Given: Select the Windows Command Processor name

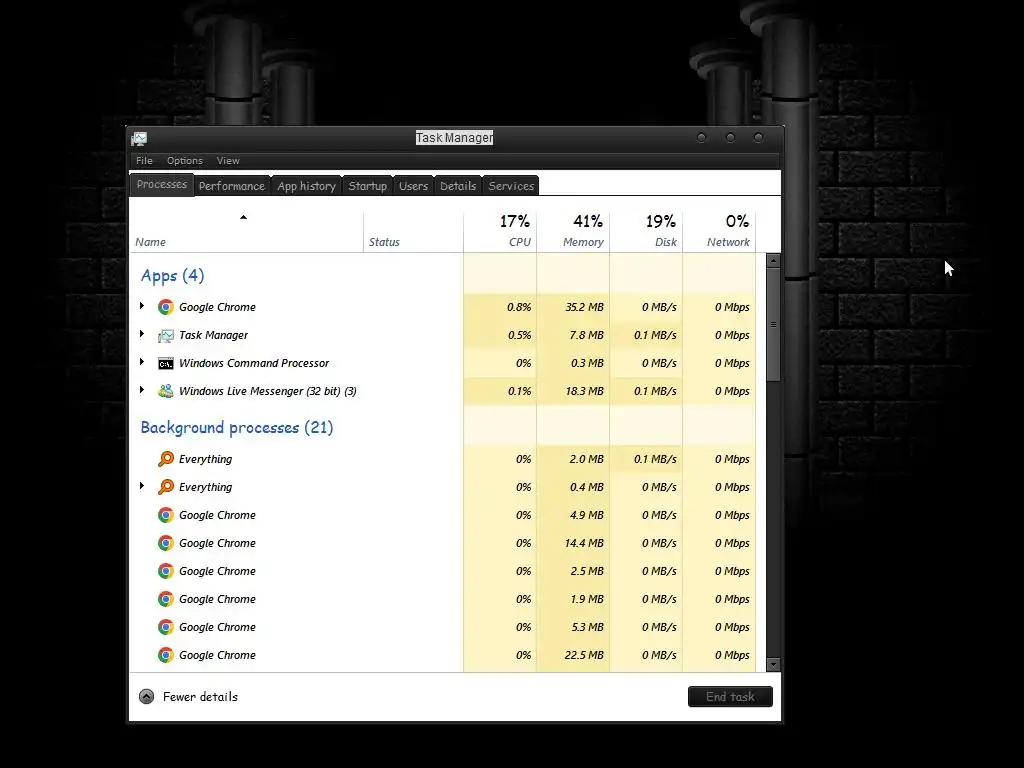Looking at the screenshot, I should tap(254, 363).
